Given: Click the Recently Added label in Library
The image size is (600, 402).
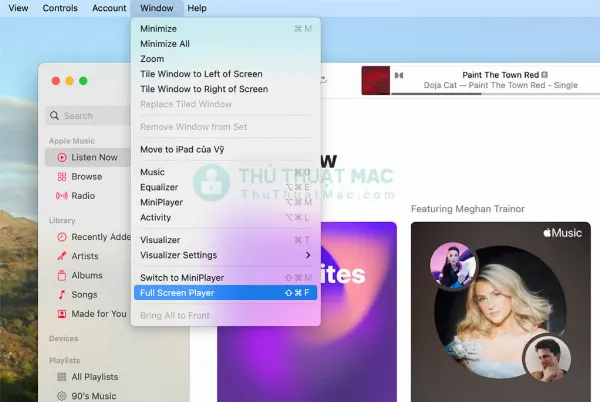Looking at the screenshot, I should pos(101,237).
